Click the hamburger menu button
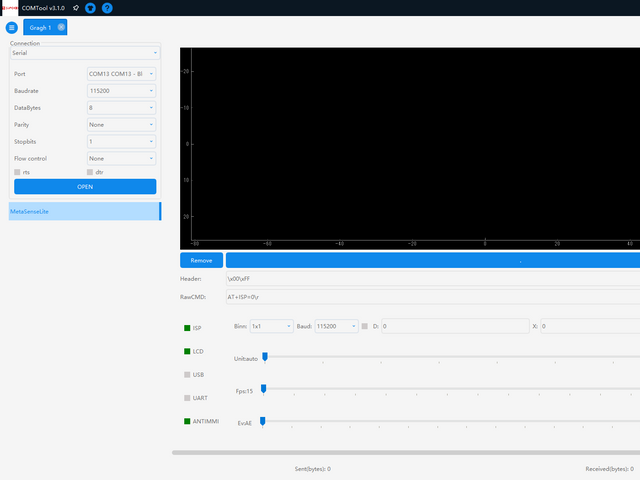The image size is (640, 480). (12, 27)
